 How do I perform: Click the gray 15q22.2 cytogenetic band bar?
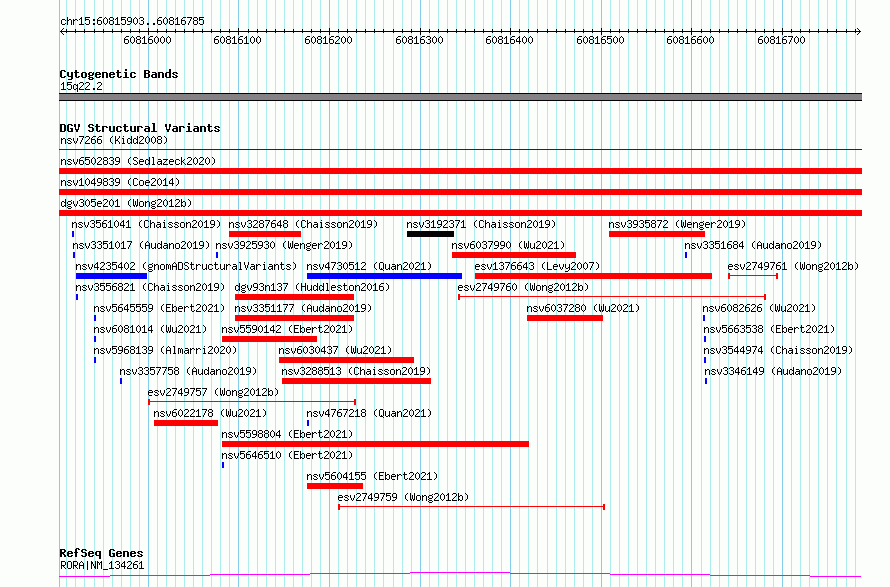[460, 97]
